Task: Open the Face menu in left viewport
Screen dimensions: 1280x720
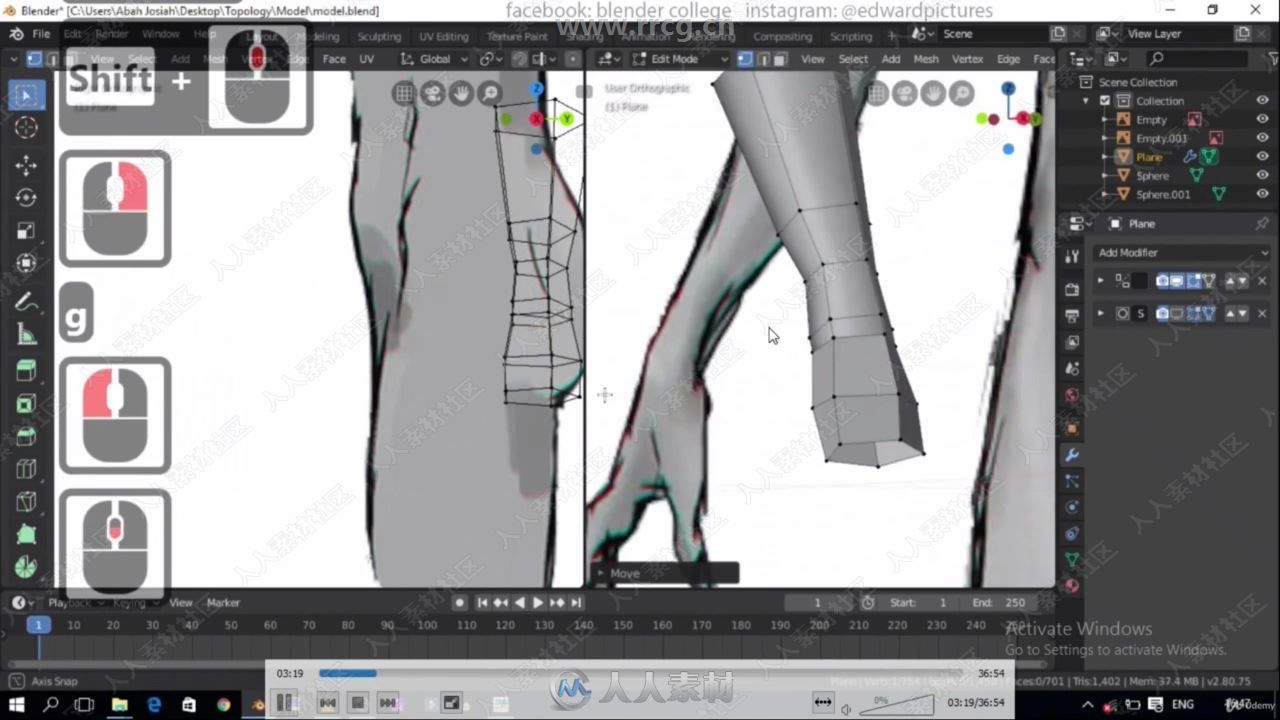Action: 334,59
